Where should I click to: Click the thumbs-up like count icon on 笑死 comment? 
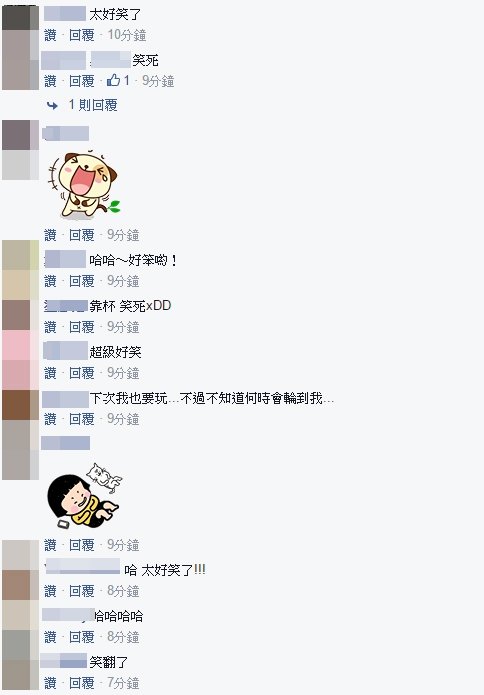pyautogui.click(x=113, y=81)
